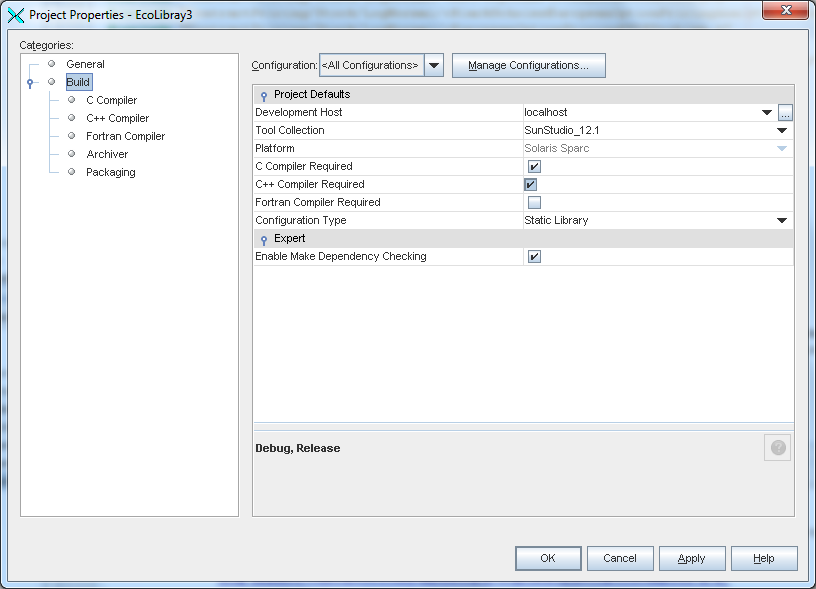Viewport: 816px width, 589px height.
Task: Expand the Development Host dropdown arrow
Action: click(x=766, y=113)
